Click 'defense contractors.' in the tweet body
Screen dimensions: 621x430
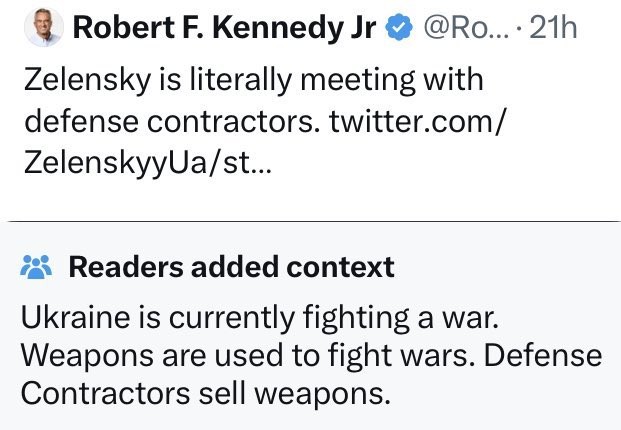160,120
